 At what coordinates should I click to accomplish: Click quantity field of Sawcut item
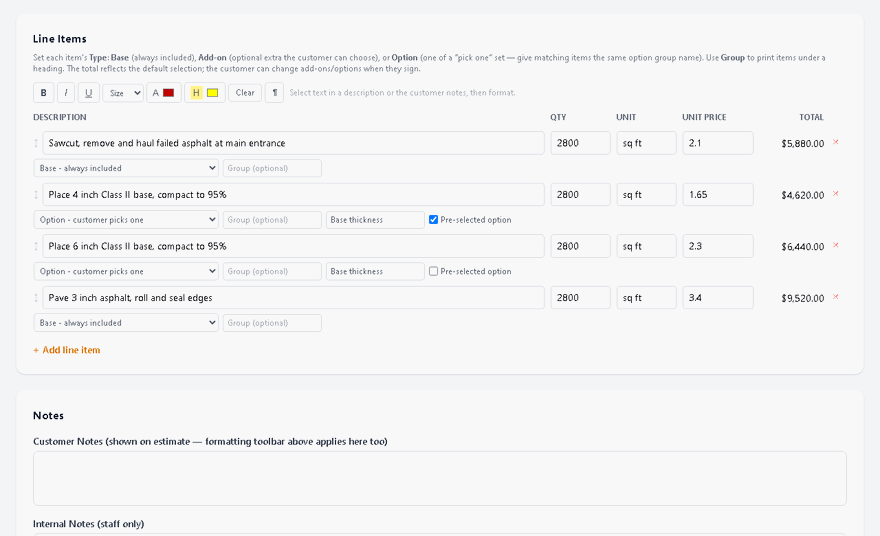pyautogui.click(x=580, y=143)
